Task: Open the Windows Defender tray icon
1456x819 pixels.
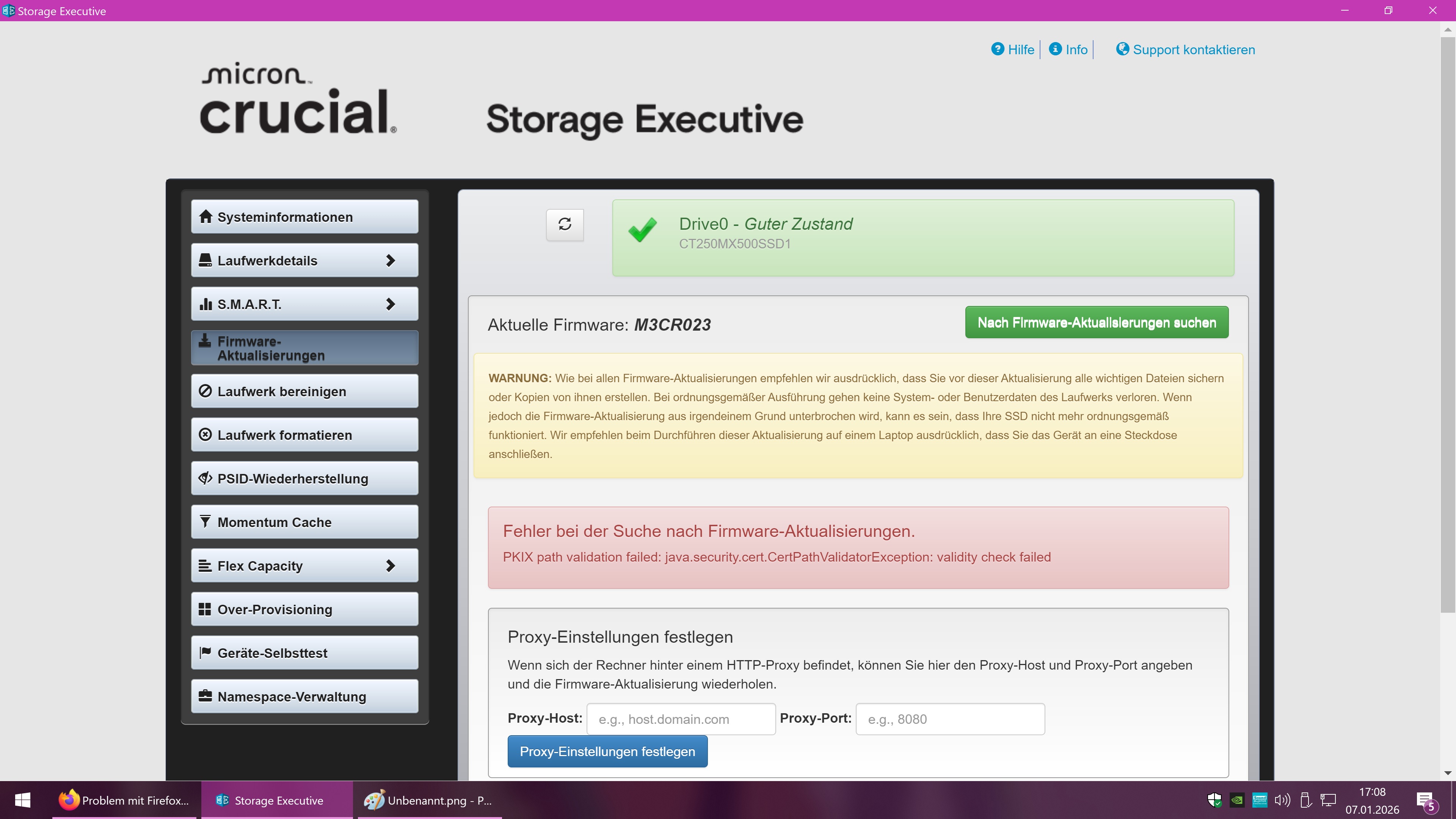Action: tap(1214, 800)
